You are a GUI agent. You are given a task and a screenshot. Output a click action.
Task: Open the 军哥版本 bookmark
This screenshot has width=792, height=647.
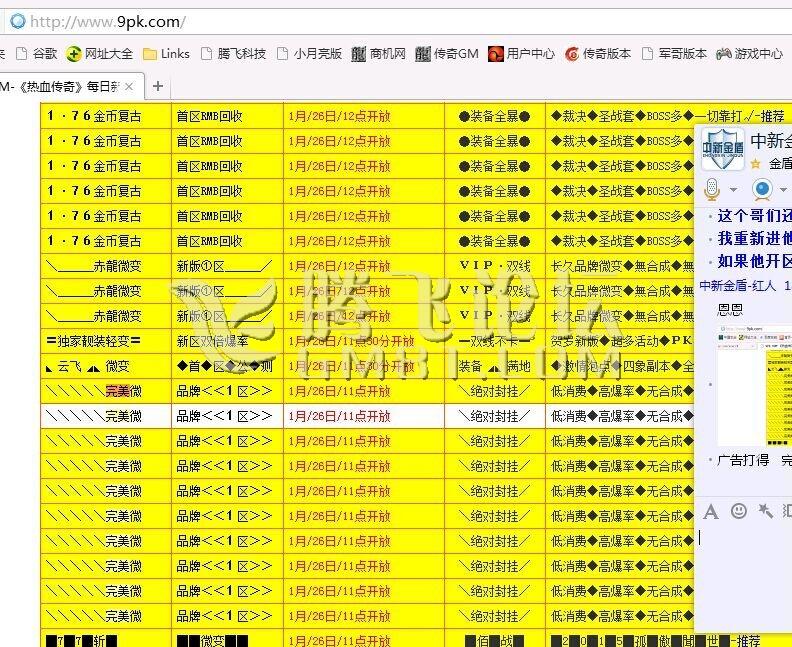point(674,54)
